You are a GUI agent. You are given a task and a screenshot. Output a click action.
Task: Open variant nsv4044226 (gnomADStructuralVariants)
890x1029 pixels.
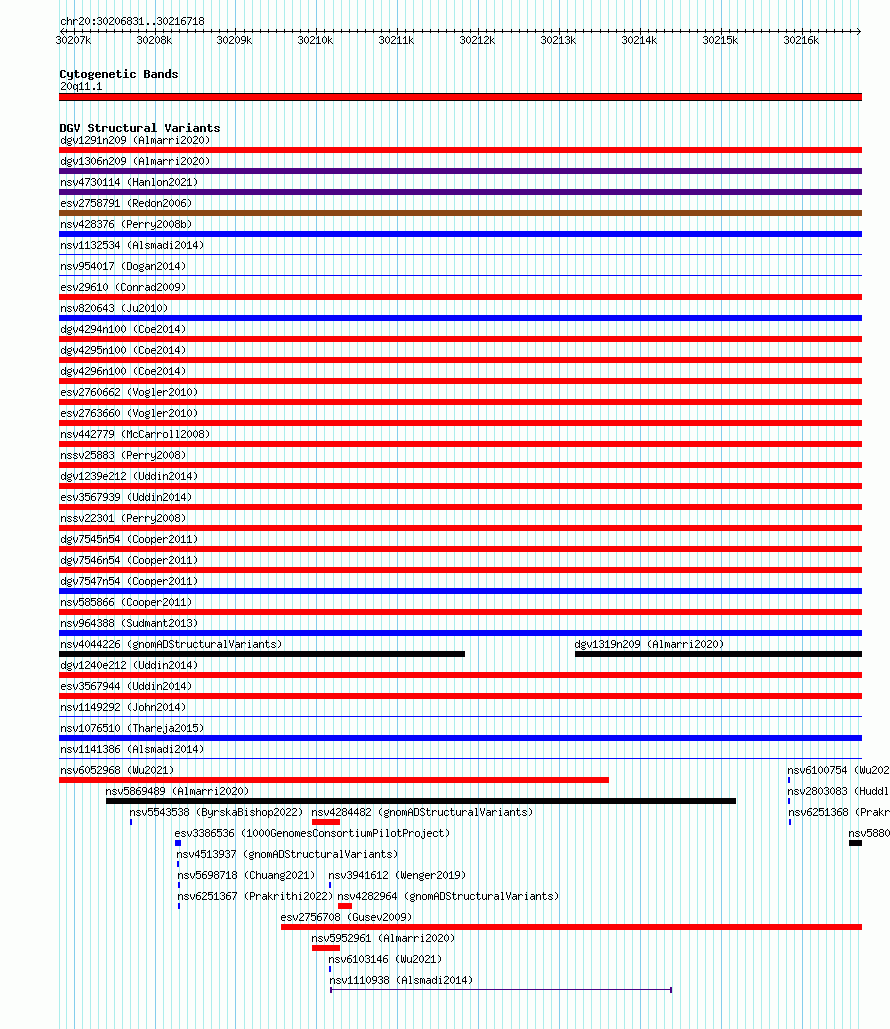[171, 644]
